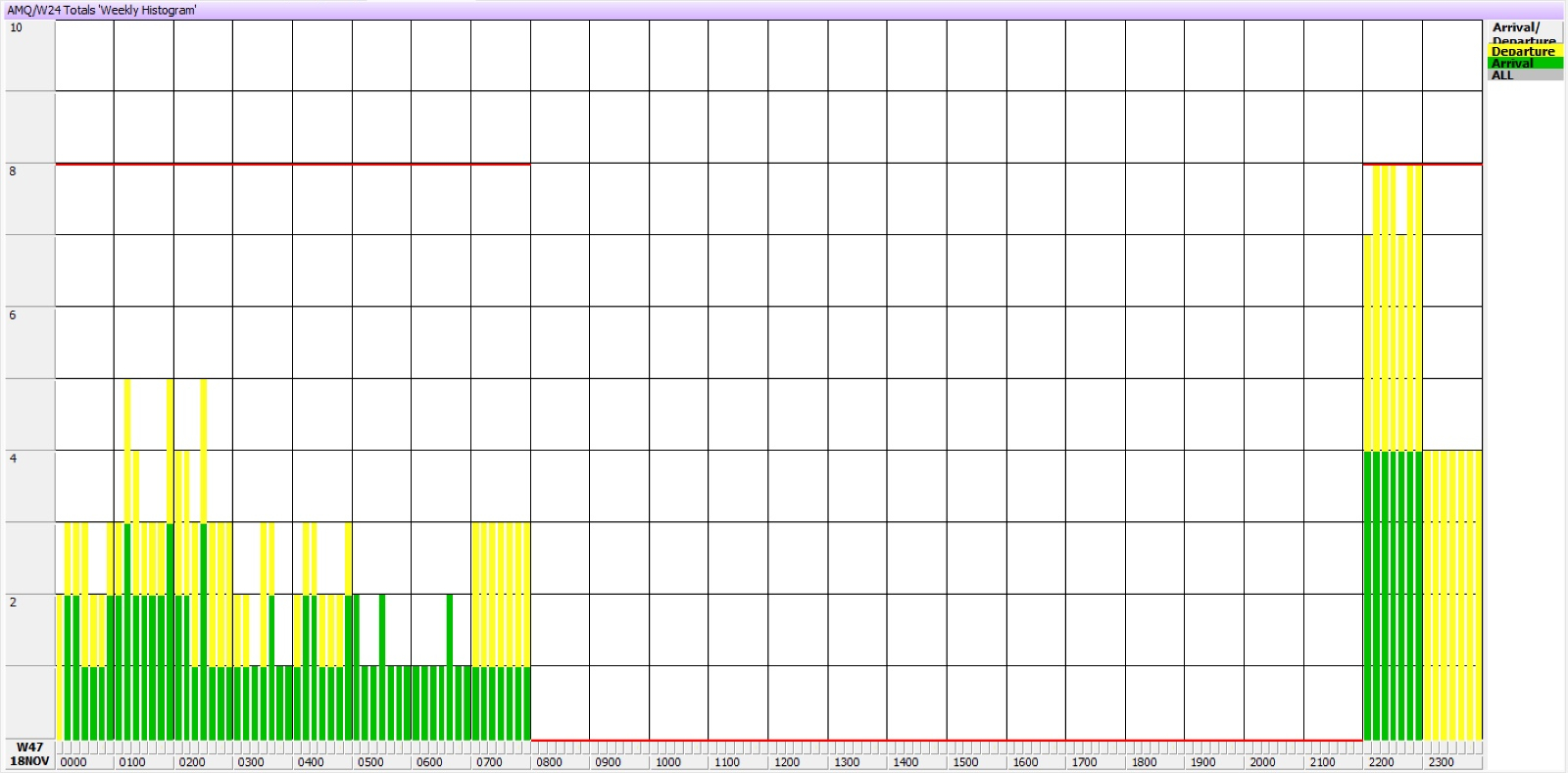Select the 1800 hour on time axis
This screenshot has width=1568, height=773.
(1144, 762)
